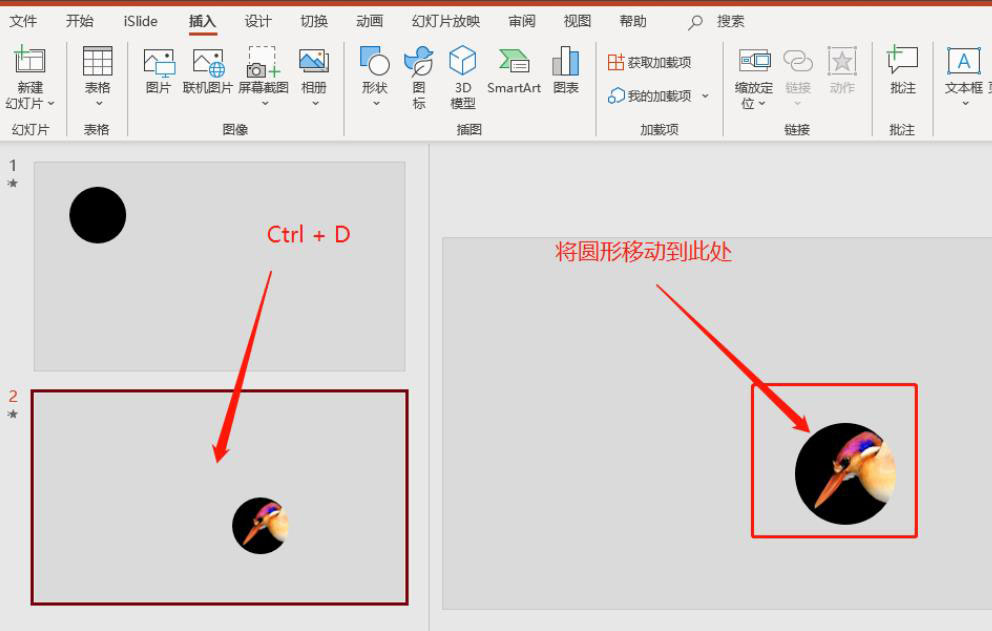Expand the 屏幕截图 screenshot dropdown
This screenshot has height=631, width=992.
point(263,102)
